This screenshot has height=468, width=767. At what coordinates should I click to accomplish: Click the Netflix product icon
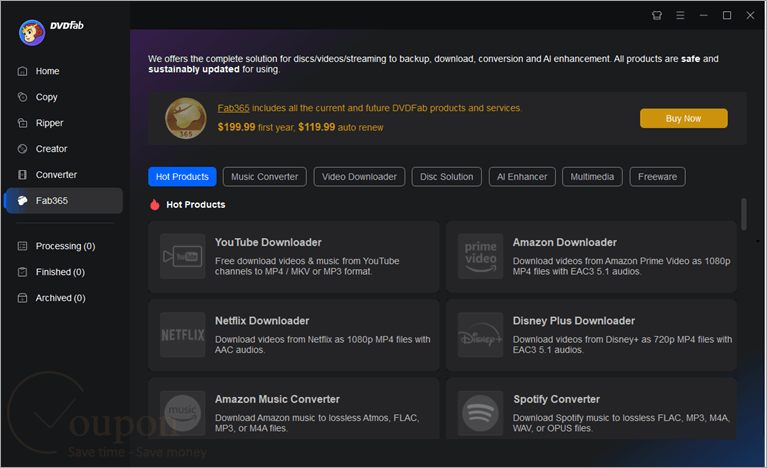pyautogui.click(x=182, y=334)
